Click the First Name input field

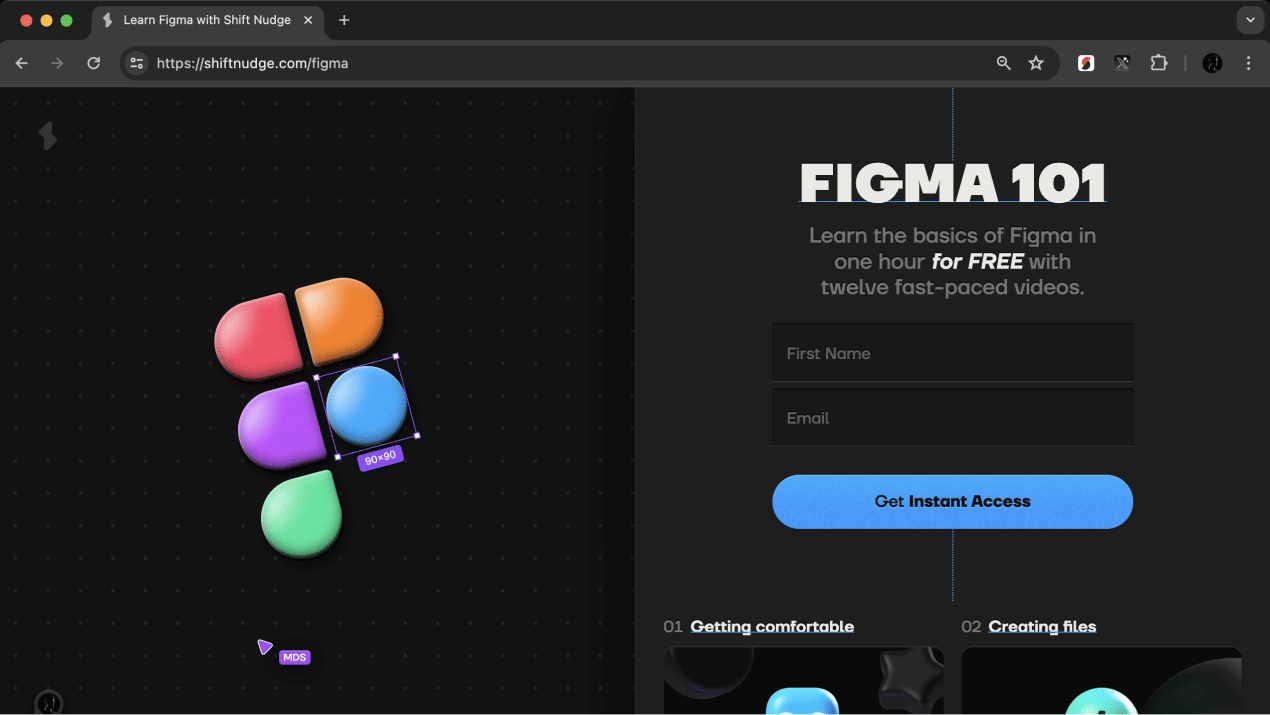point(952,352)
